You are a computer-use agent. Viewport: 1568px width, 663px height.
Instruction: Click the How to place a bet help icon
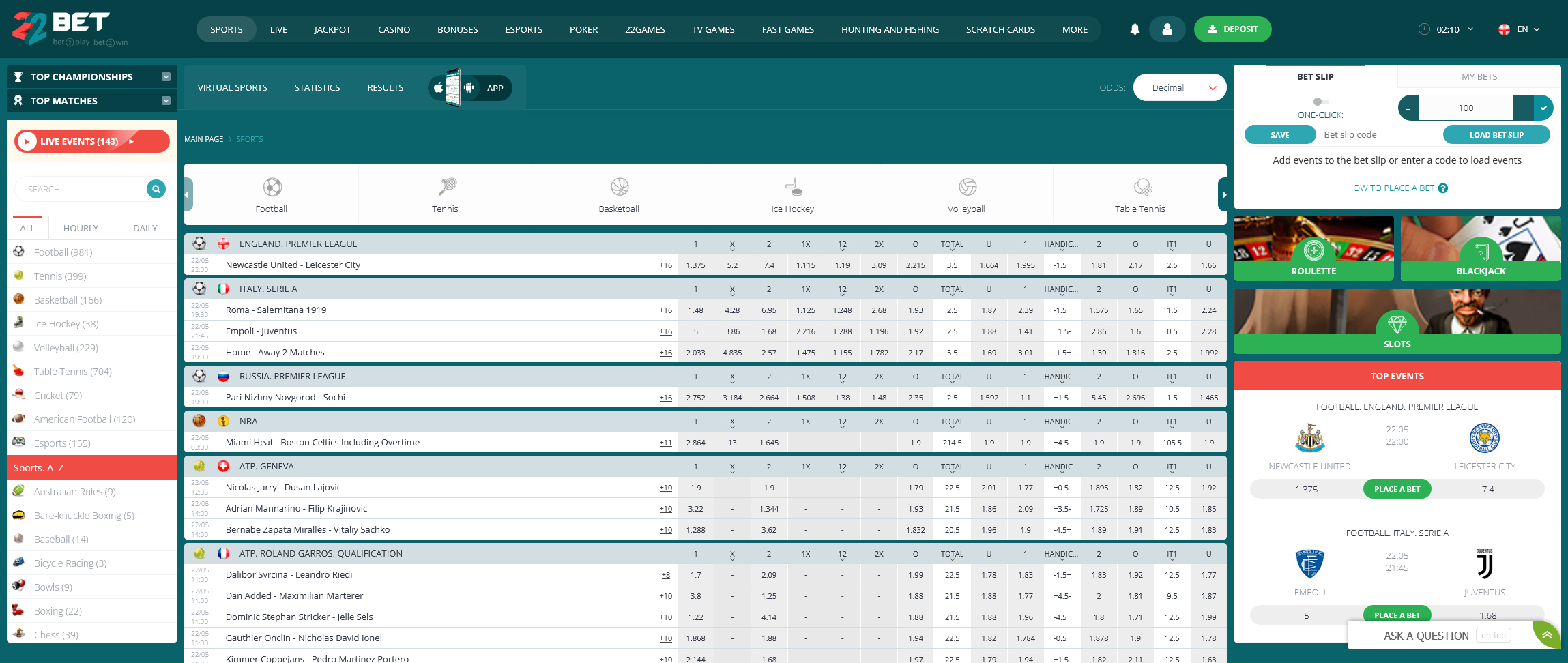1443,188
